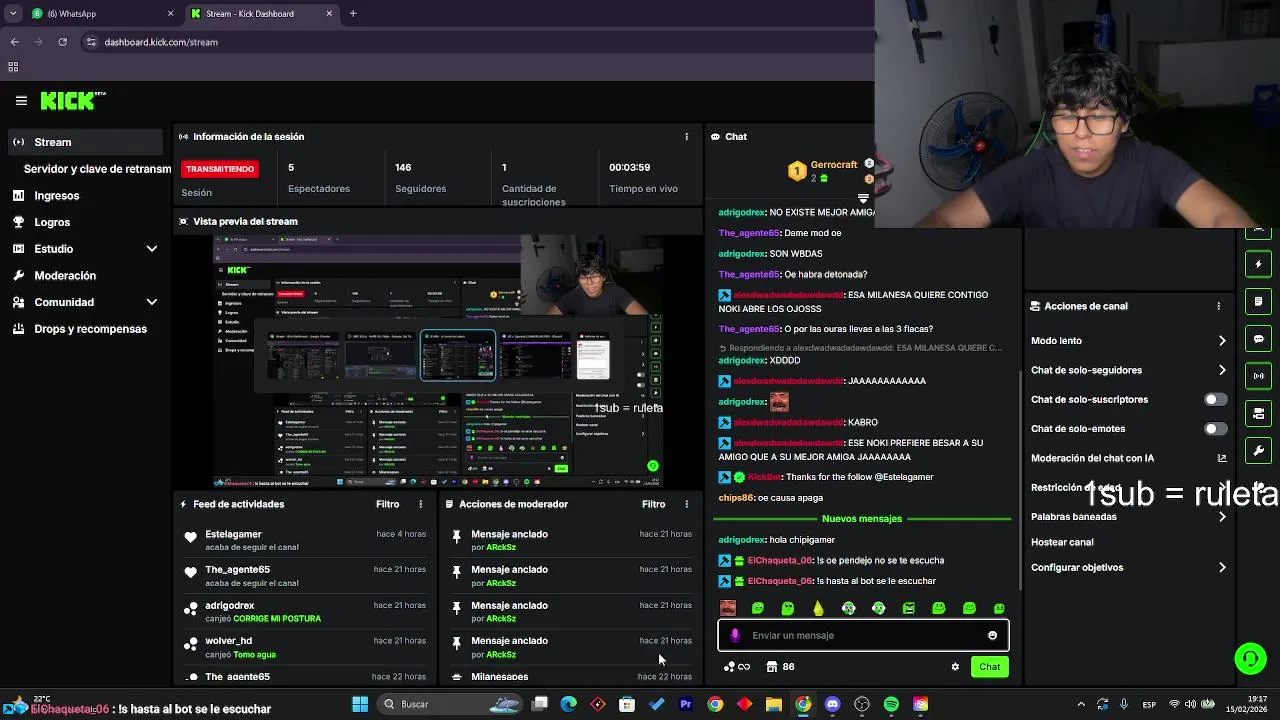Click Hostear canal
1280x720 pixels.
(1062, 542)
